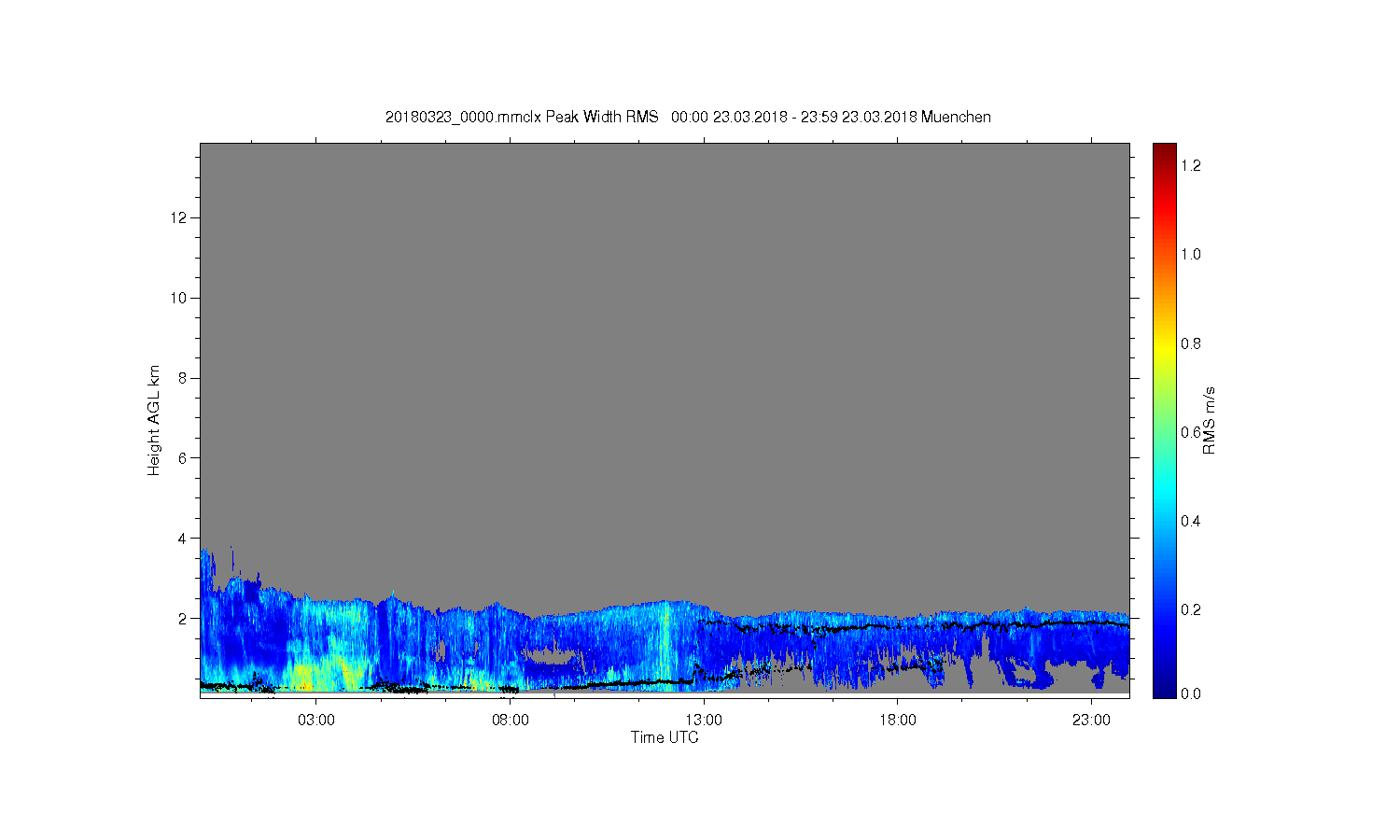Click the yellow region of the colorbar
Image resolution: width=1400 pixels, height=840 pixels.
(x=1164, y=350)
